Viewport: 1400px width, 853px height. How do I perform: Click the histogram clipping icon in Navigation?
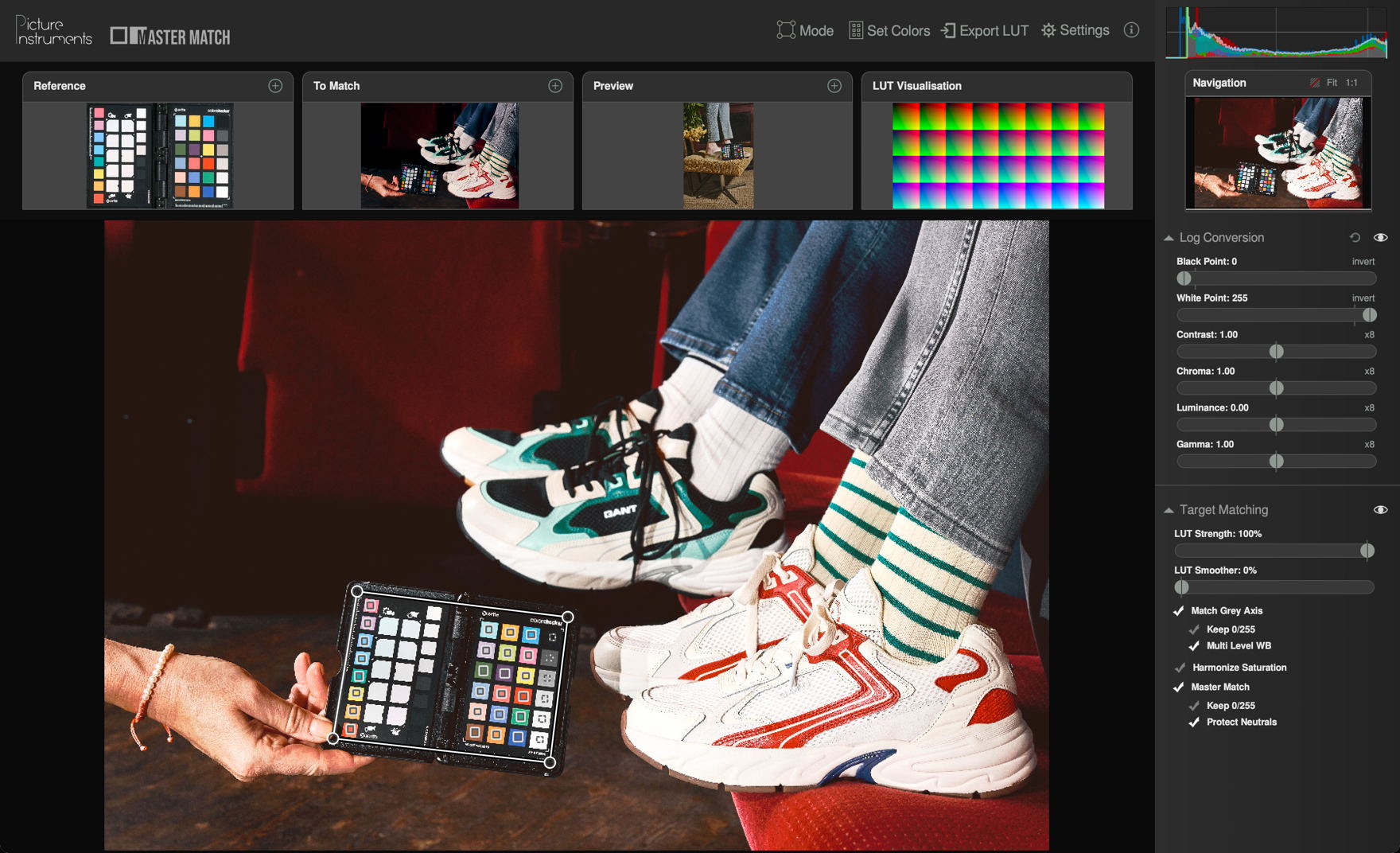tap(1314, 83)
